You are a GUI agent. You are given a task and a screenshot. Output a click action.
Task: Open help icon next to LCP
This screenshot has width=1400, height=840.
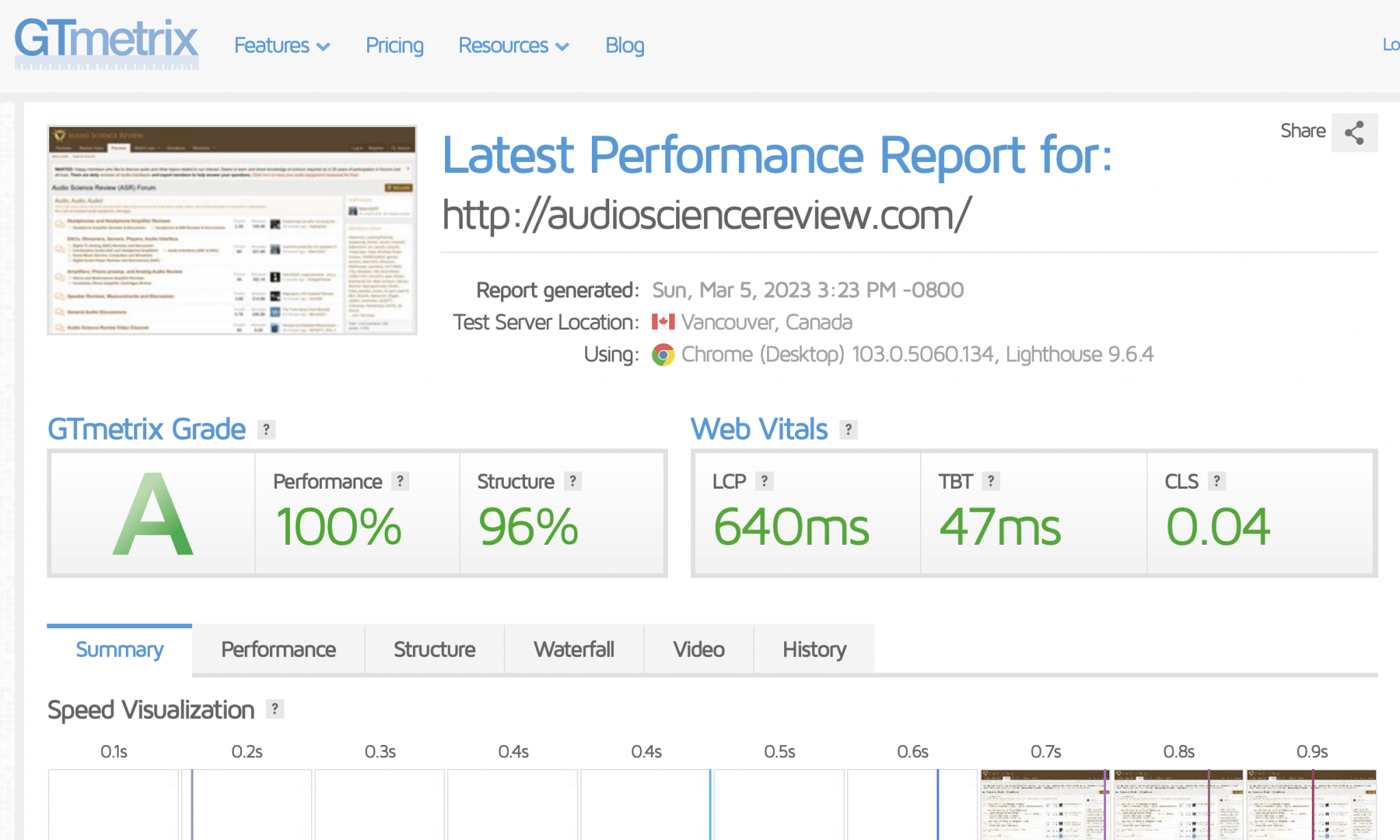coord(764,481)
